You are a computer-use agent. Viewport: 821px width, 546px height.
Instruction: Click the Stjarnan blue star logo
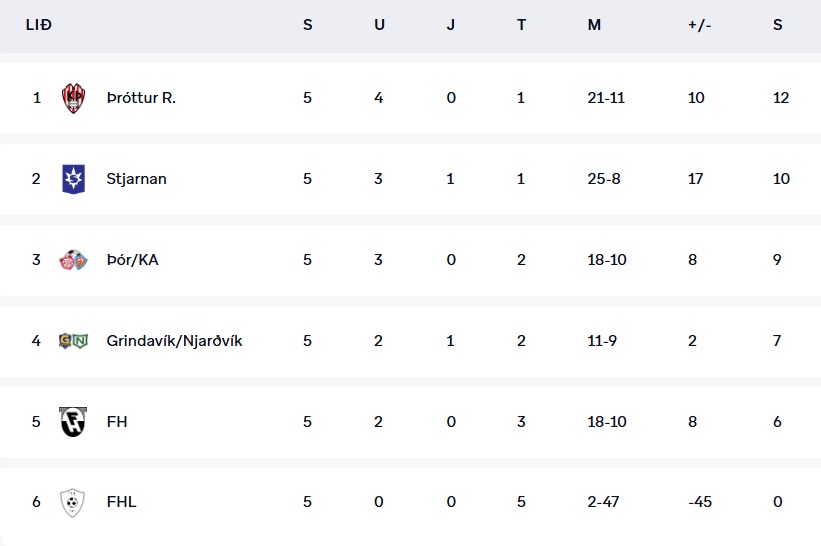click(74, 179)
